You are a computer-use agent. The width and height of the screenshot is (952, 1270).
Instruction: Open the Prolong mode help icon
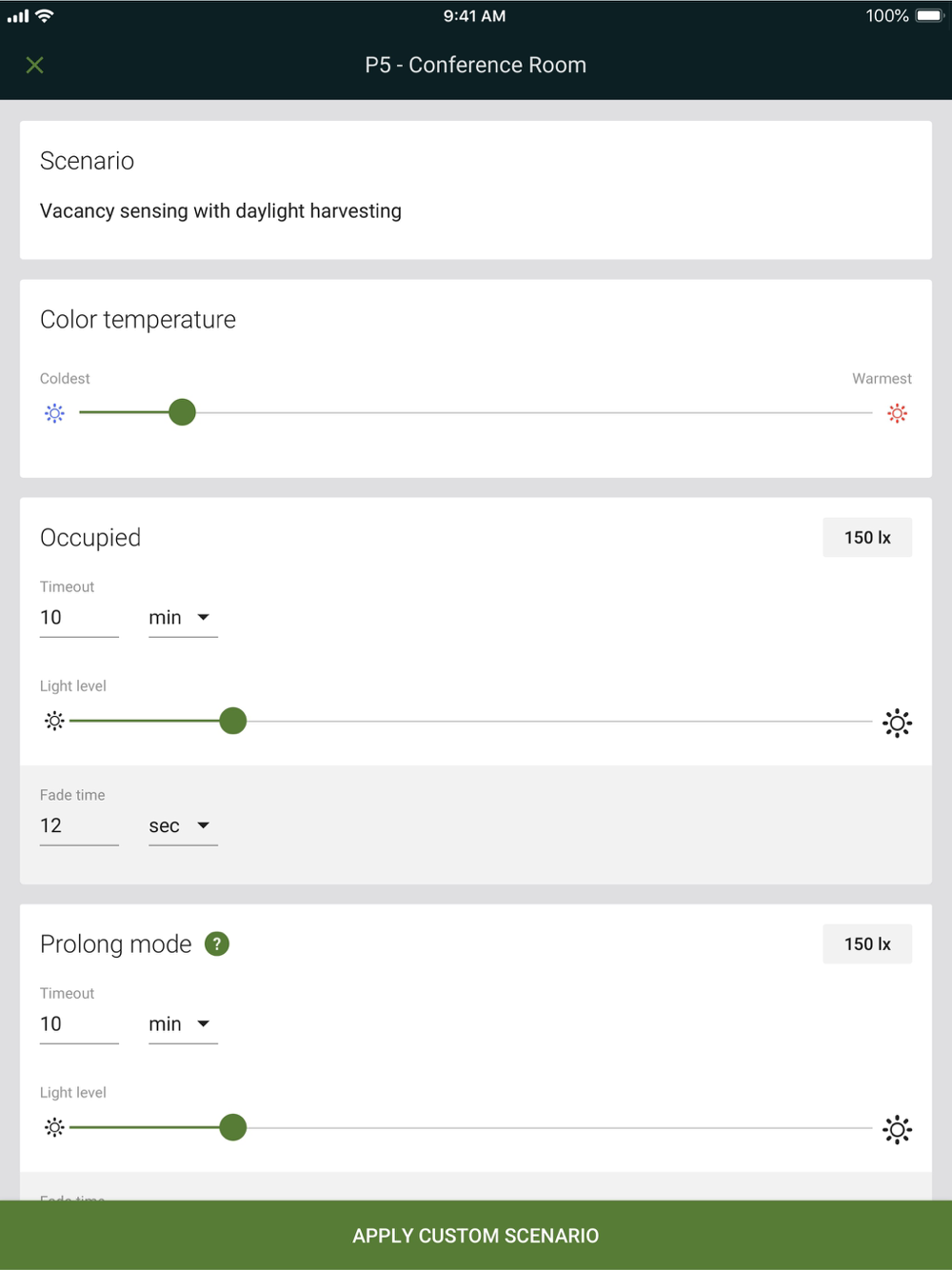(217, 943)
